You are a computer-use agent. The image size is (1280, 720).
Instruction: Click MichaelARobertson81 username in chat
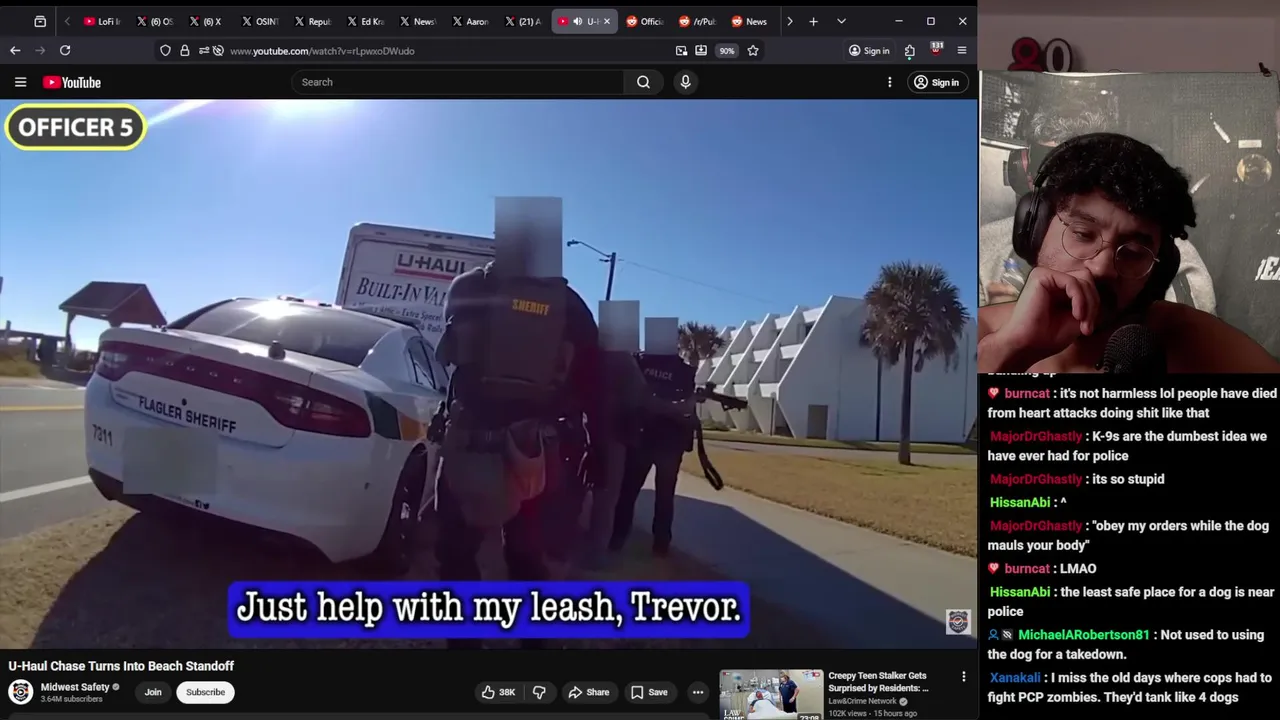[x=1083, y=635]
